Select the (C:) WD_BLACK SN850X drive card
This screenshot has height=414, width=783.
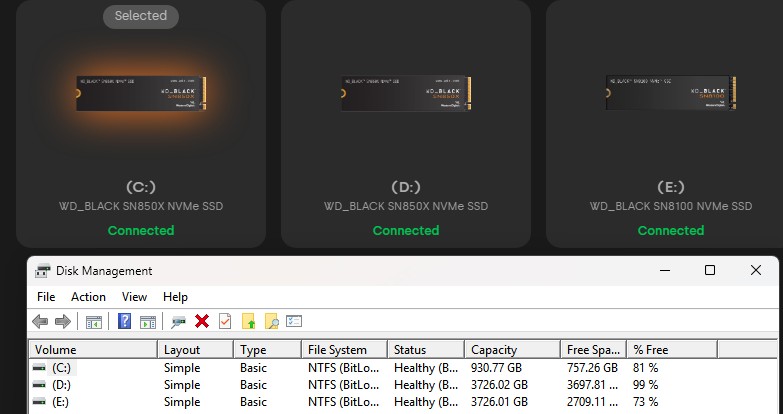coord(141,123)
